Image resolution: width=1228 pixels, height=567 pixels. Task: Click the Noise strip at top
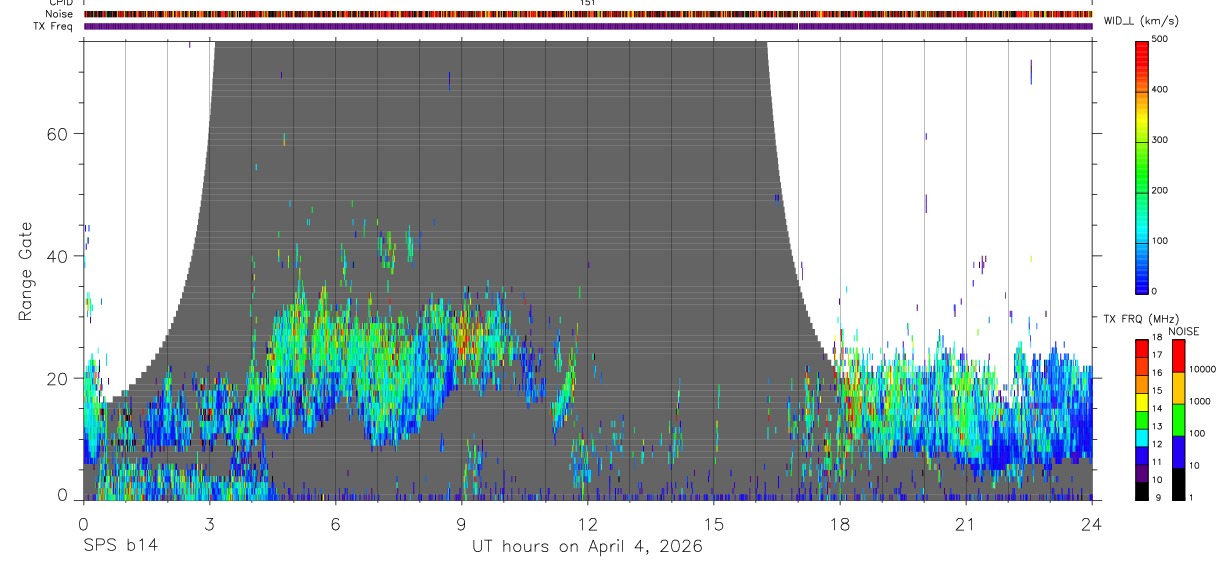pyautogui.click(x=588, y=15)
